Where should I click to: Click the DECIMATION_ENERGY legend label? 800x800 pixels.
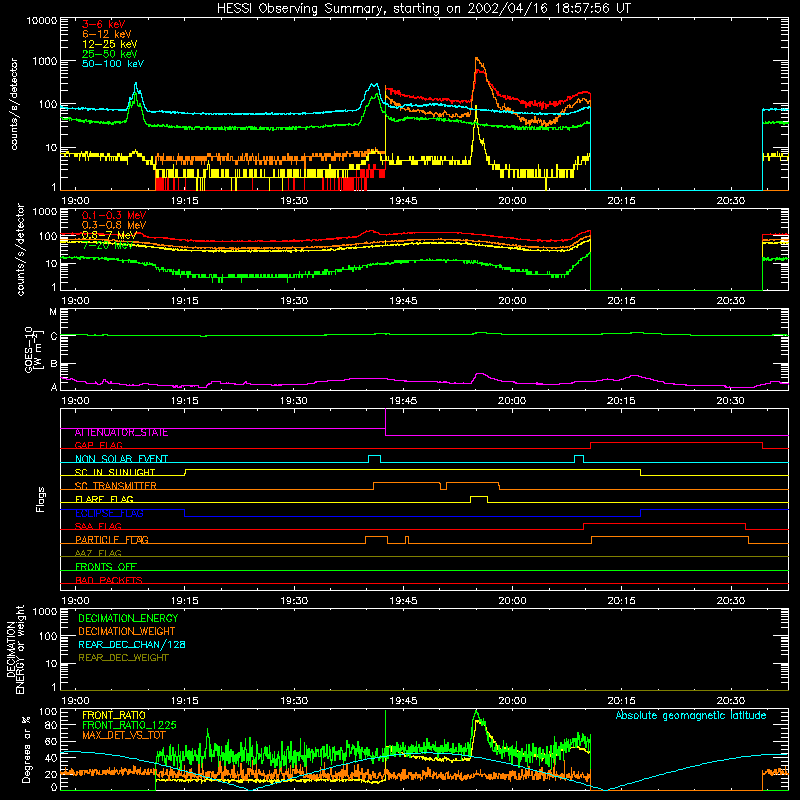tap(128, 618)
